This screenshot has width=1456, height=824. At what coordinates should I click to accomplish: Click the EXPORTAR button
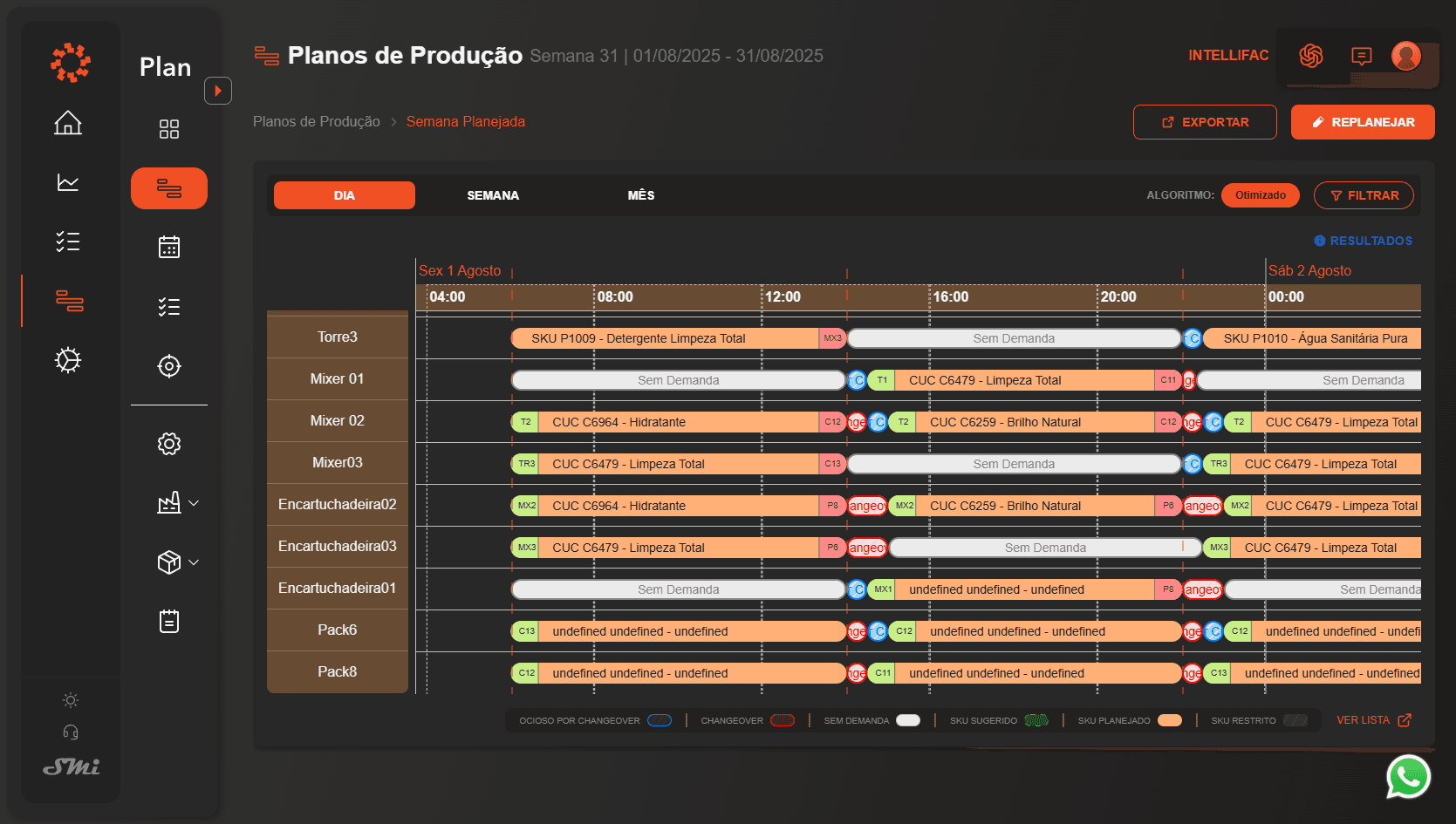point(1205,122)
